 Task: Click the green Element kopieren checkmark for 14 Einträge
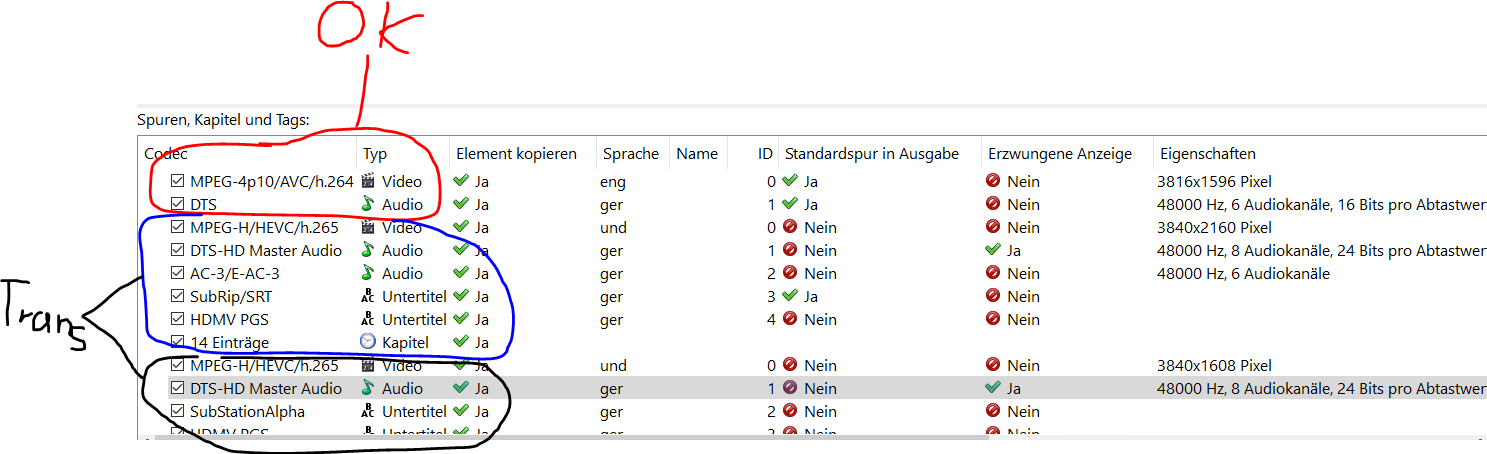[461, 342]
